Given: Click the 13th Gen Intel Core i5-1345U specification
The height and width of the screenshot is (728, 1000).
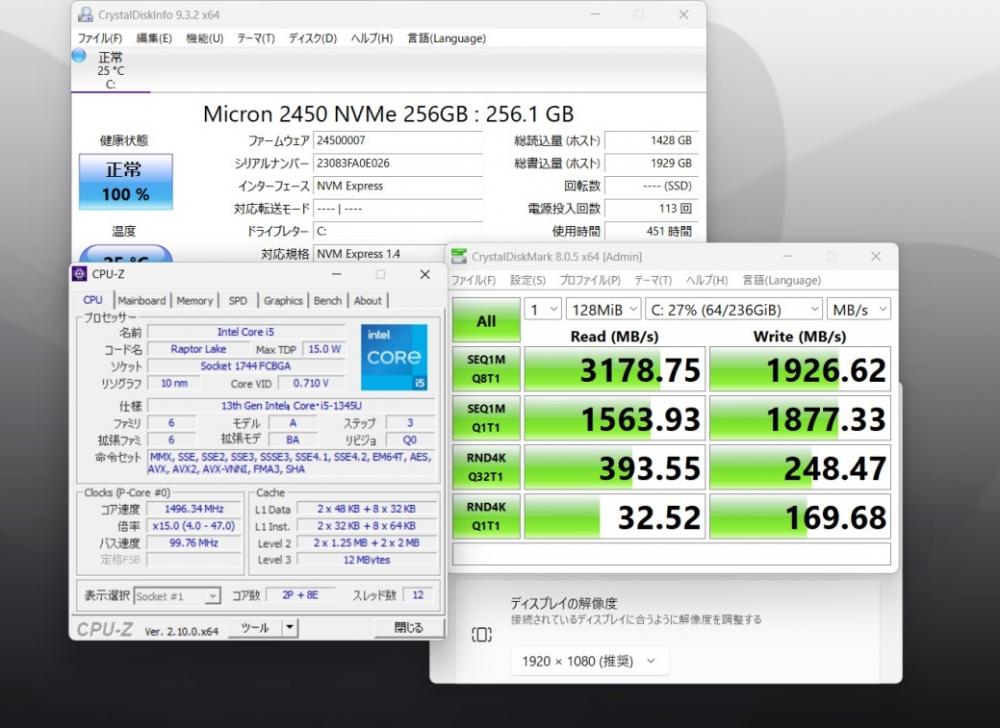Looking at the screenshot, I should click(291, 405).
